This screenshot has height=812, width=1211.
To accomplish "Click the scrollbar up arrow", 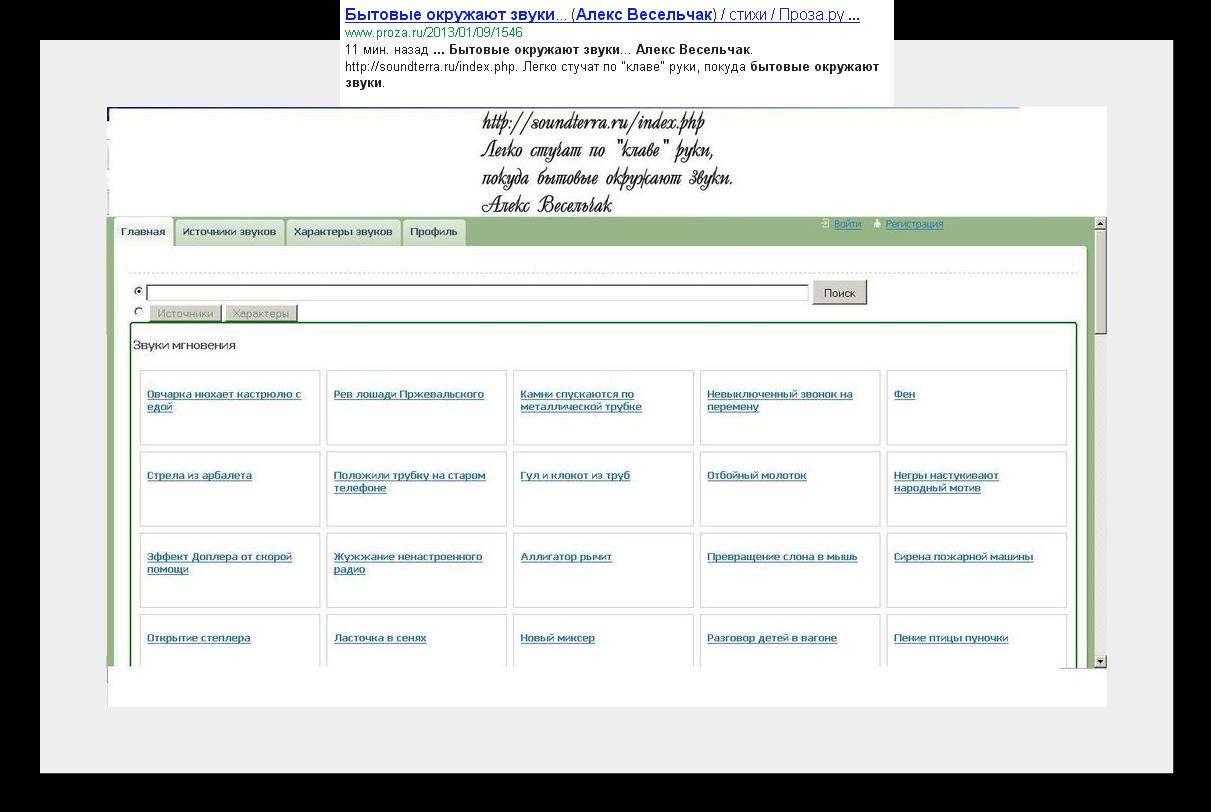I will tap(1100, 224).
